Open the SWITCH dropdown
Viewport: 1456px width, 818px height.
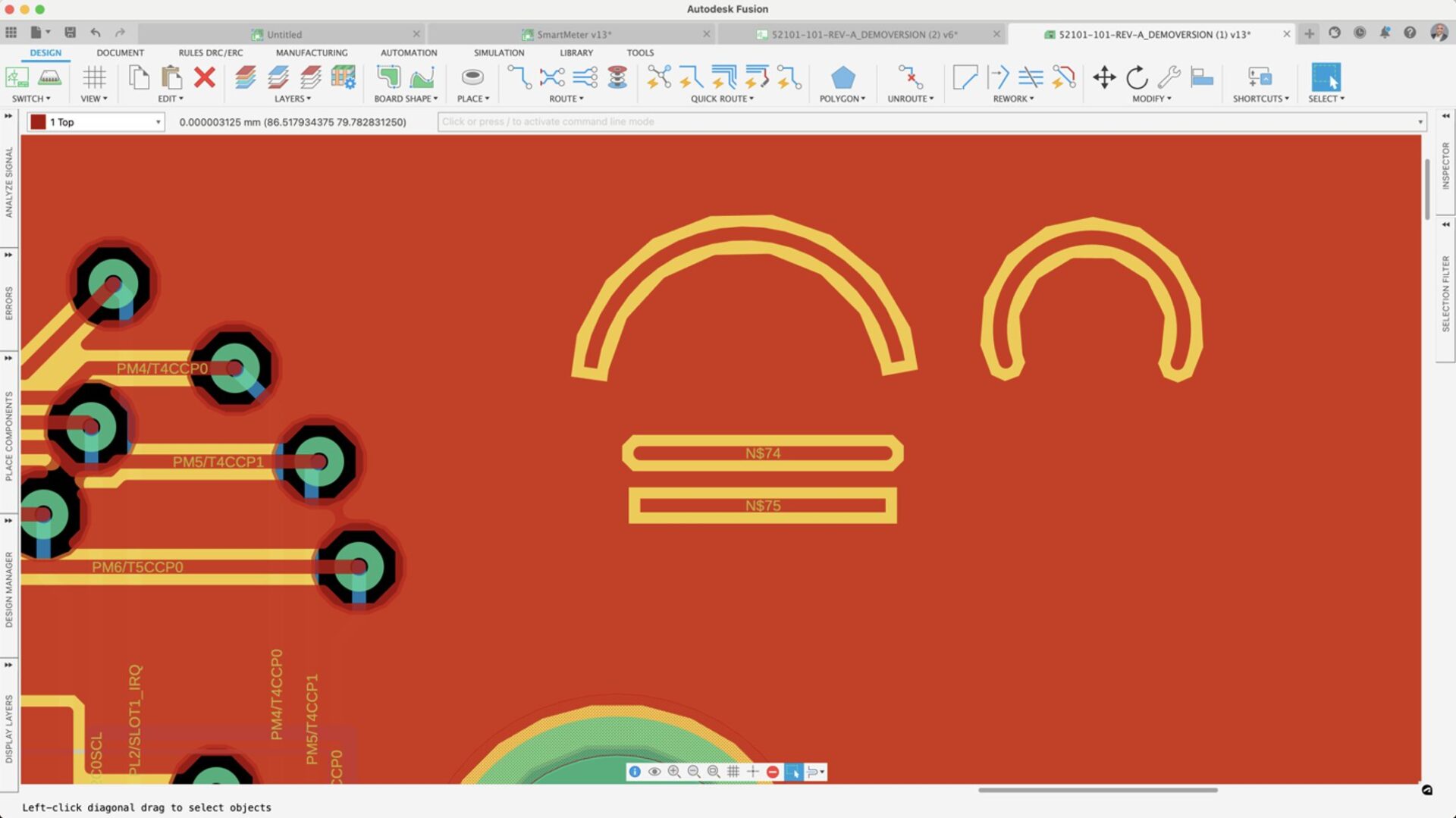click(x=31, y=99)
